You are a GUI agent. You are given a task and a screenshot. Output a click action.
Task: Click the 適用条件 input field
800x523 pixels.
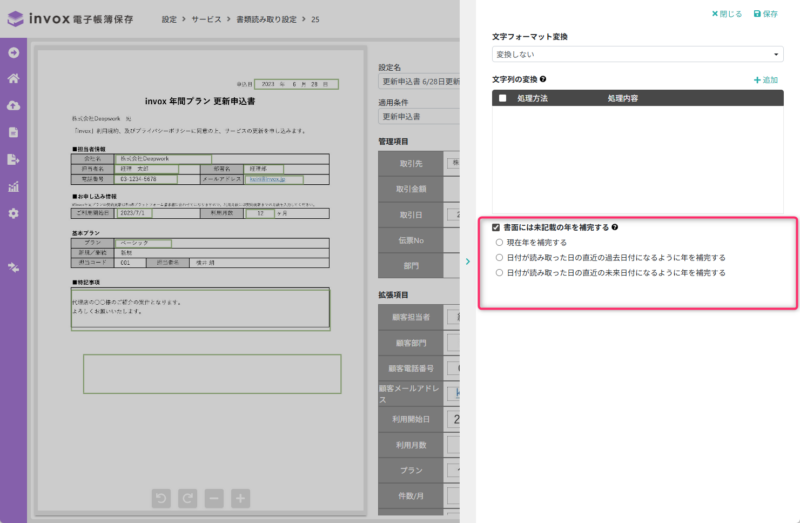click(419, 116)
